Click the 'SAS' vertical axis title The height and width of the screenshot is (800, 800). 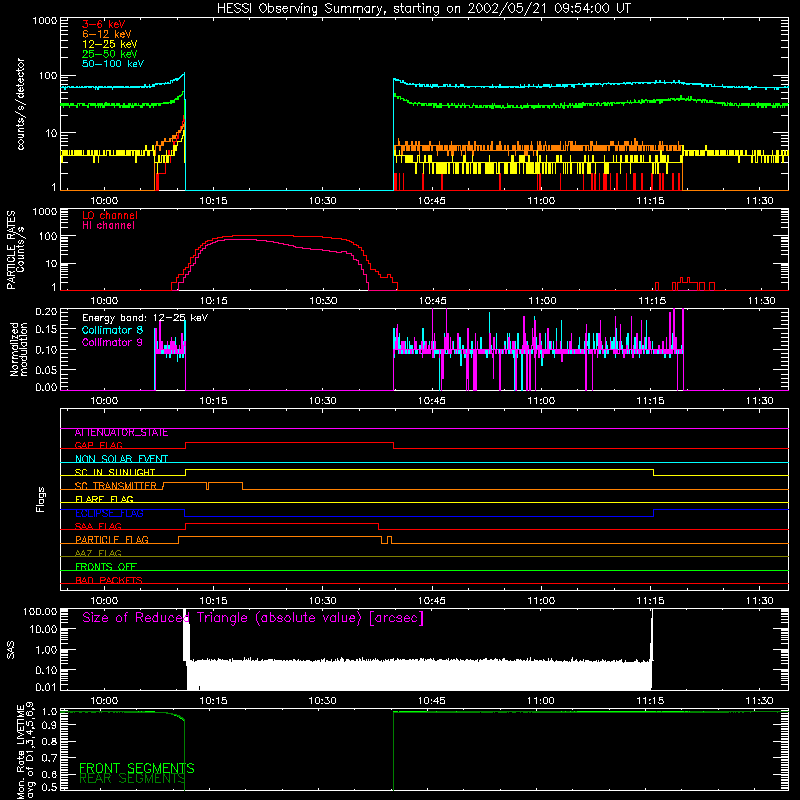pyautogui.click(x=11, y=650)
